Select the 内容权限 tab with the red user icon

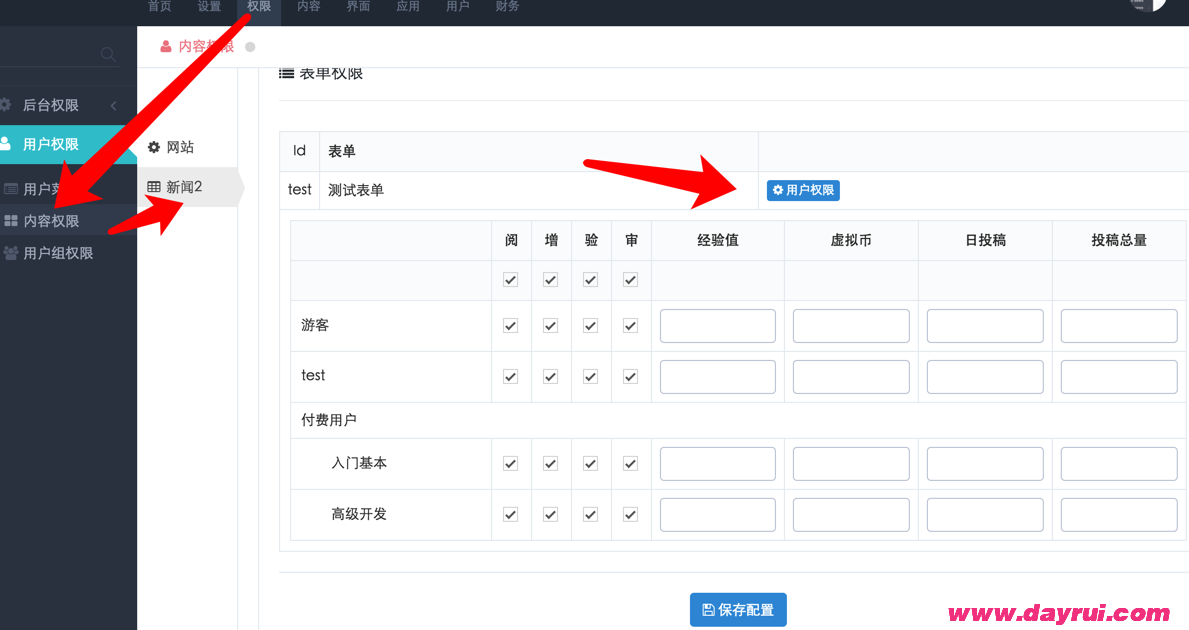coord(197,46)
